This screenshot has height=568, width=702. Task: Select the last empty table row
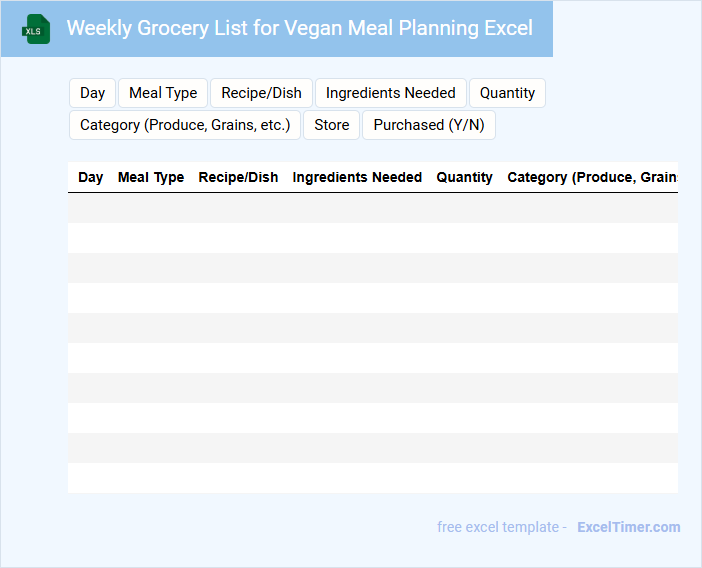pyautogui.click(x=373, y=478)
